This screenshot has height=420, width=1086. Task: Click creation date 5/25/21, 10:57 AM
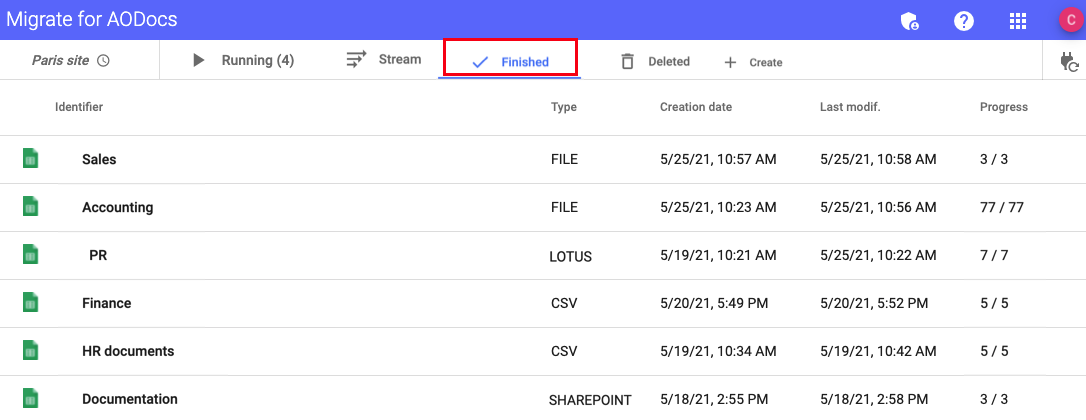point(718,159)
